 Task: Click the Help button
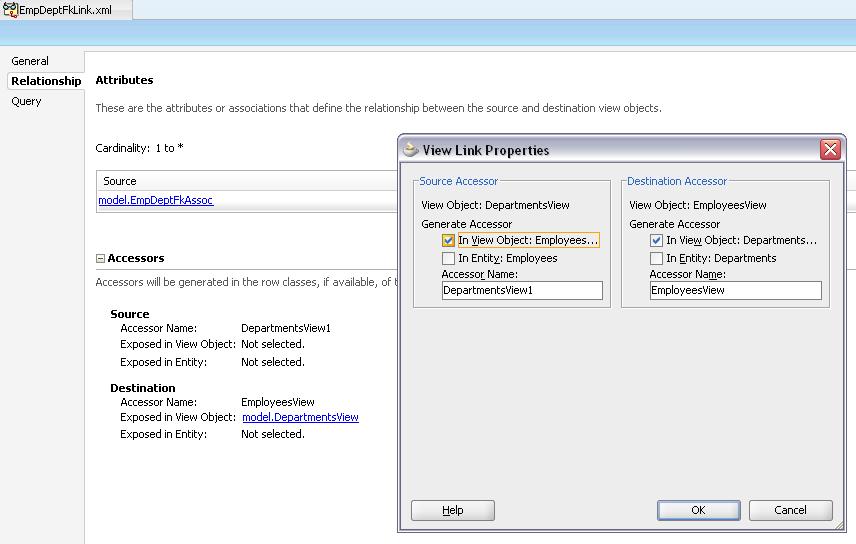453,510
